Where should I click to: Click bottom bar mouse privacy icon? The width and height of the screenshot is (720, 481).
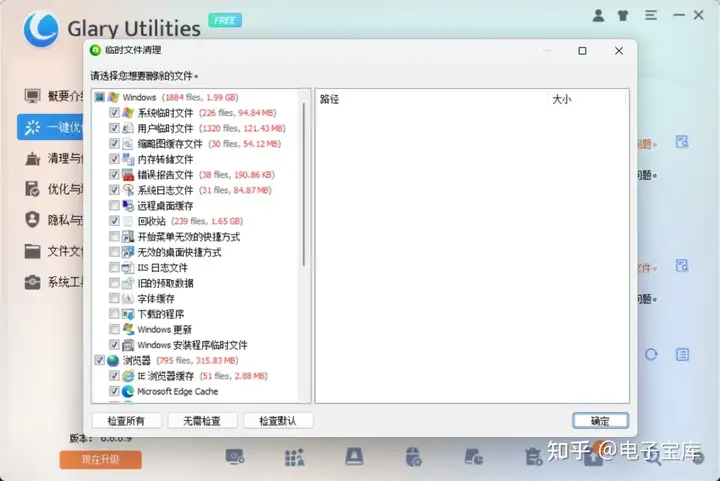[x=414, y=457]
